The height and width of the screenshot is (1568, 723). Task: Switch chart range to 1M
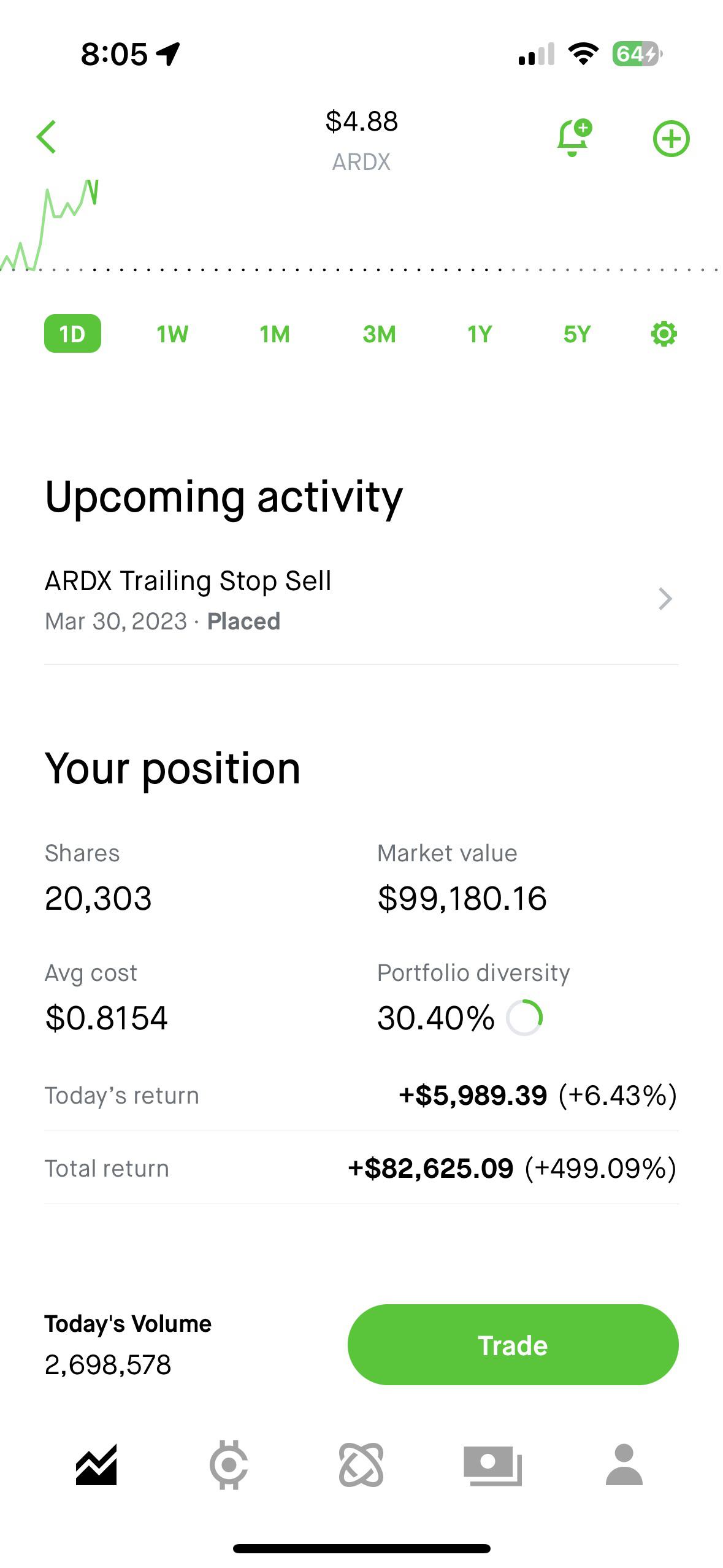pyautogui.click(x=275, y=334)
